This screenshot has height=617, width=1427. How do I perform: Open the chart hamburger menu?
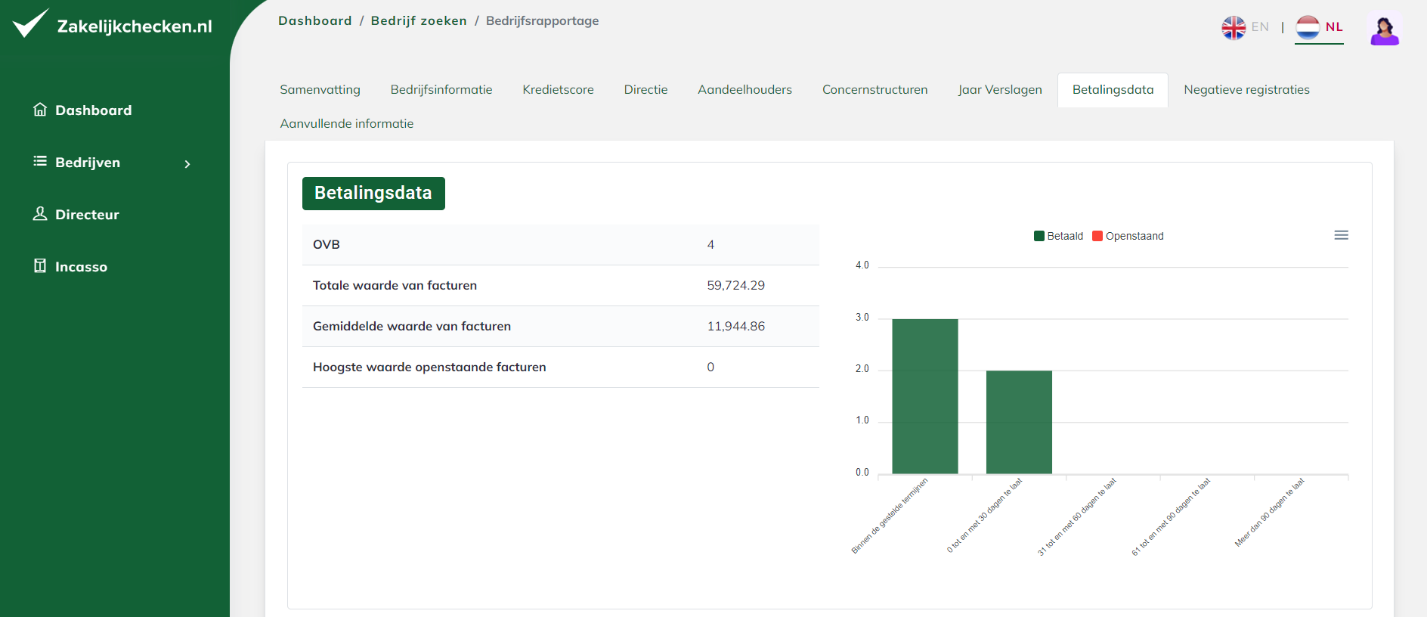click(1341, 235)
